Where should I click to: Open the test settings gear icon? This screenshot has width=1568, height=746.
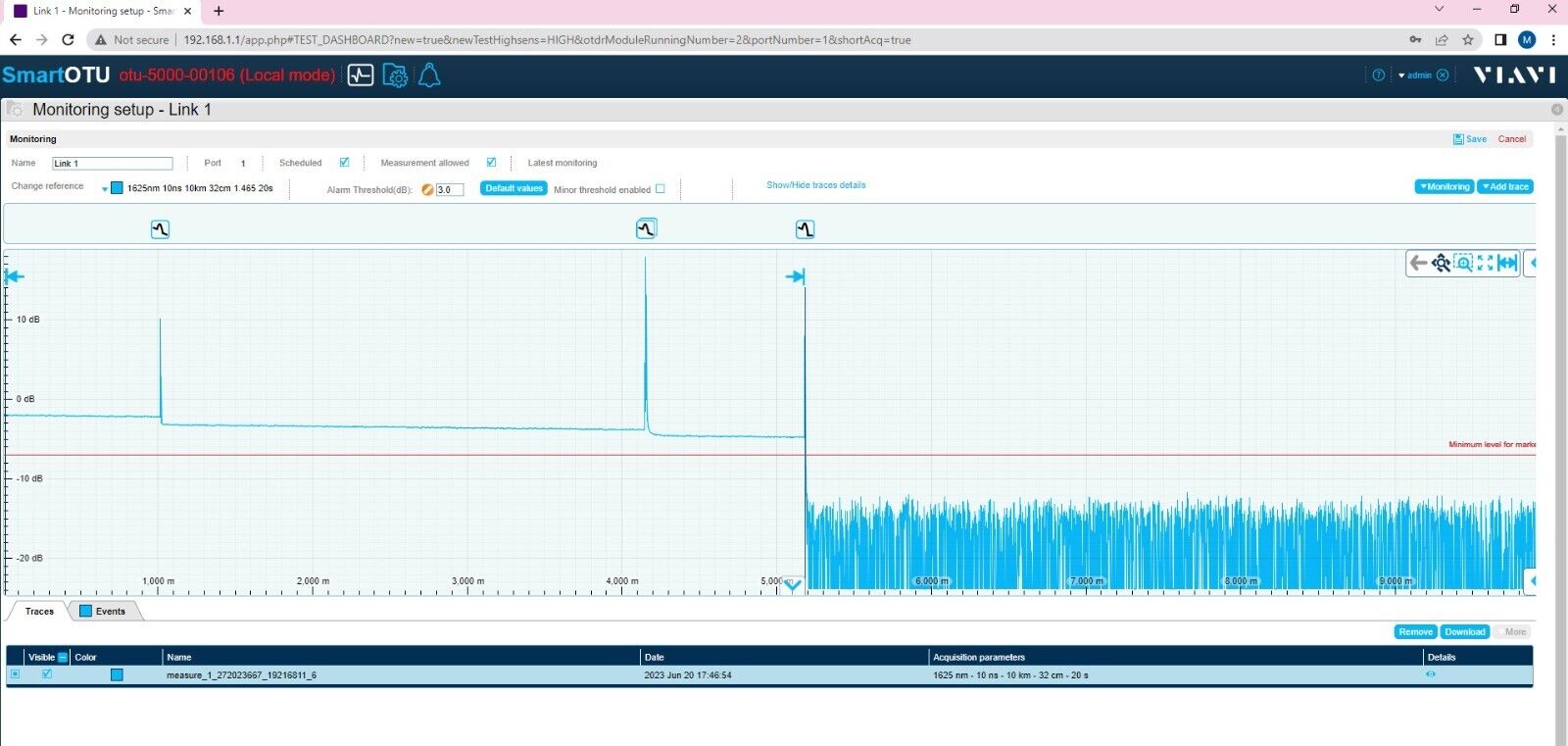pyautogui.click(x=395, y=75)
